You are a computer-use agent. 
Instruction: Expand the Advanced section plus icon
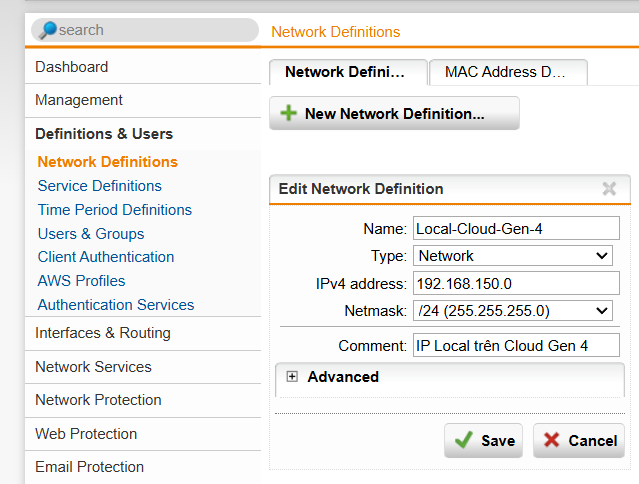[x=292, y=377]
